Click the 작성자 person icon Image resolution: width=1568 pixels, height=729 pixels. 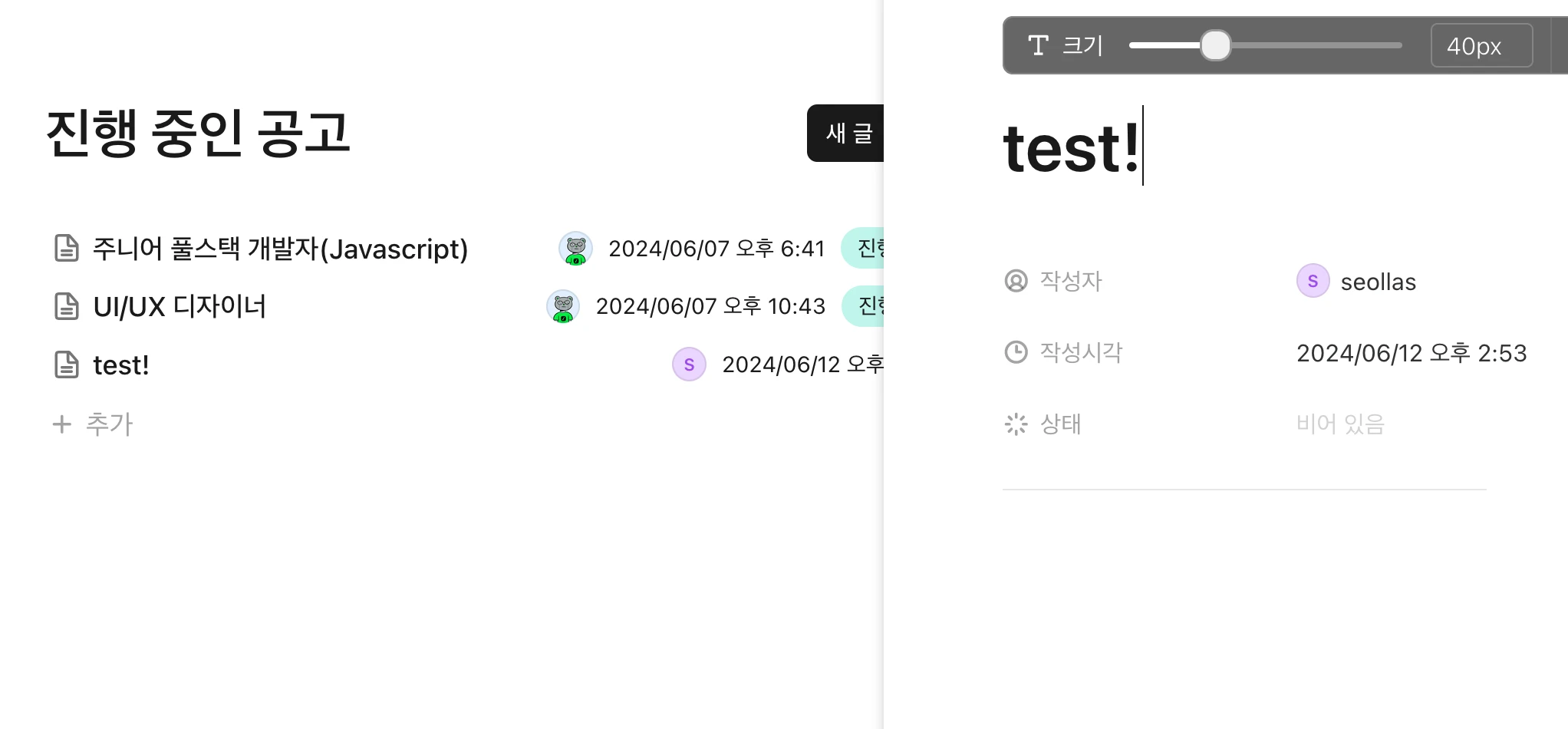(1016, 281)
